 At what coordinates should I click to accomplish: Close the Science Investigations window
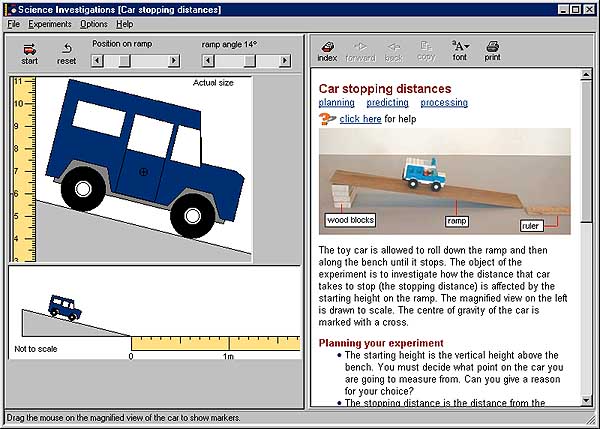point(590,10)
